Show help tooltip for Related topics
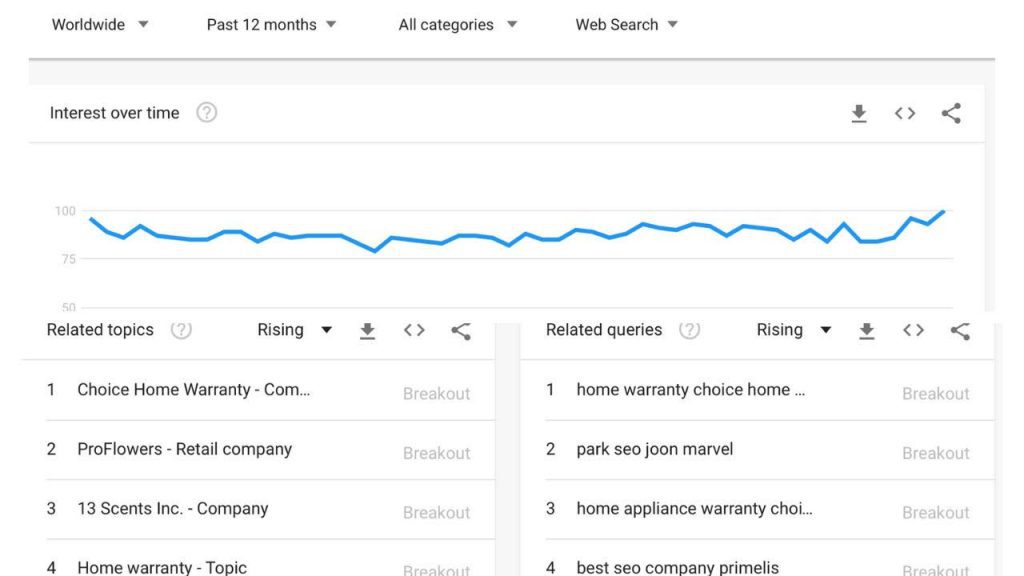 pyautogui.click(x=181, y=330)
